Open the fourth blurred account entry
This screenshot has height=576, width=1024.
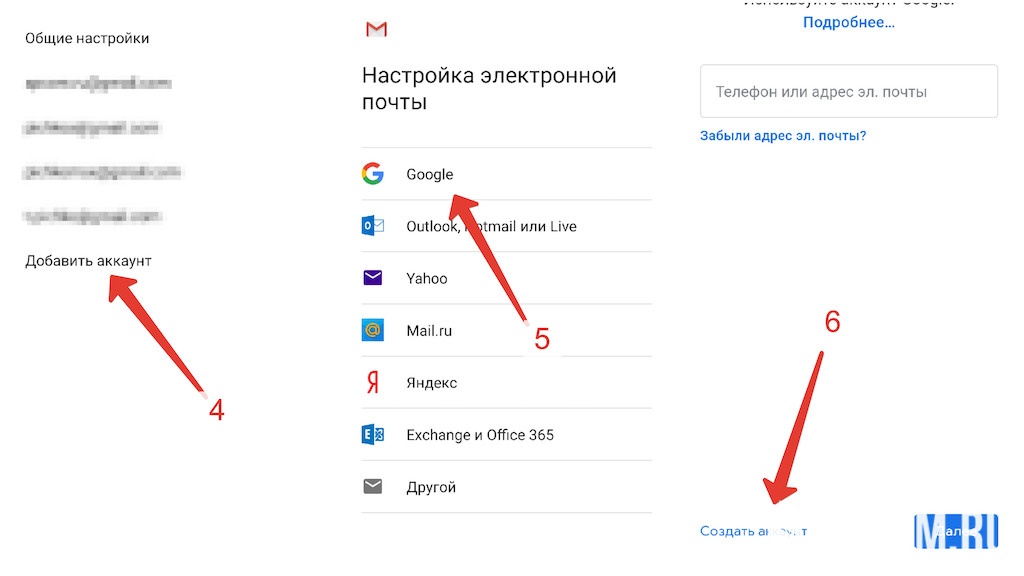(x=92, y=216)
